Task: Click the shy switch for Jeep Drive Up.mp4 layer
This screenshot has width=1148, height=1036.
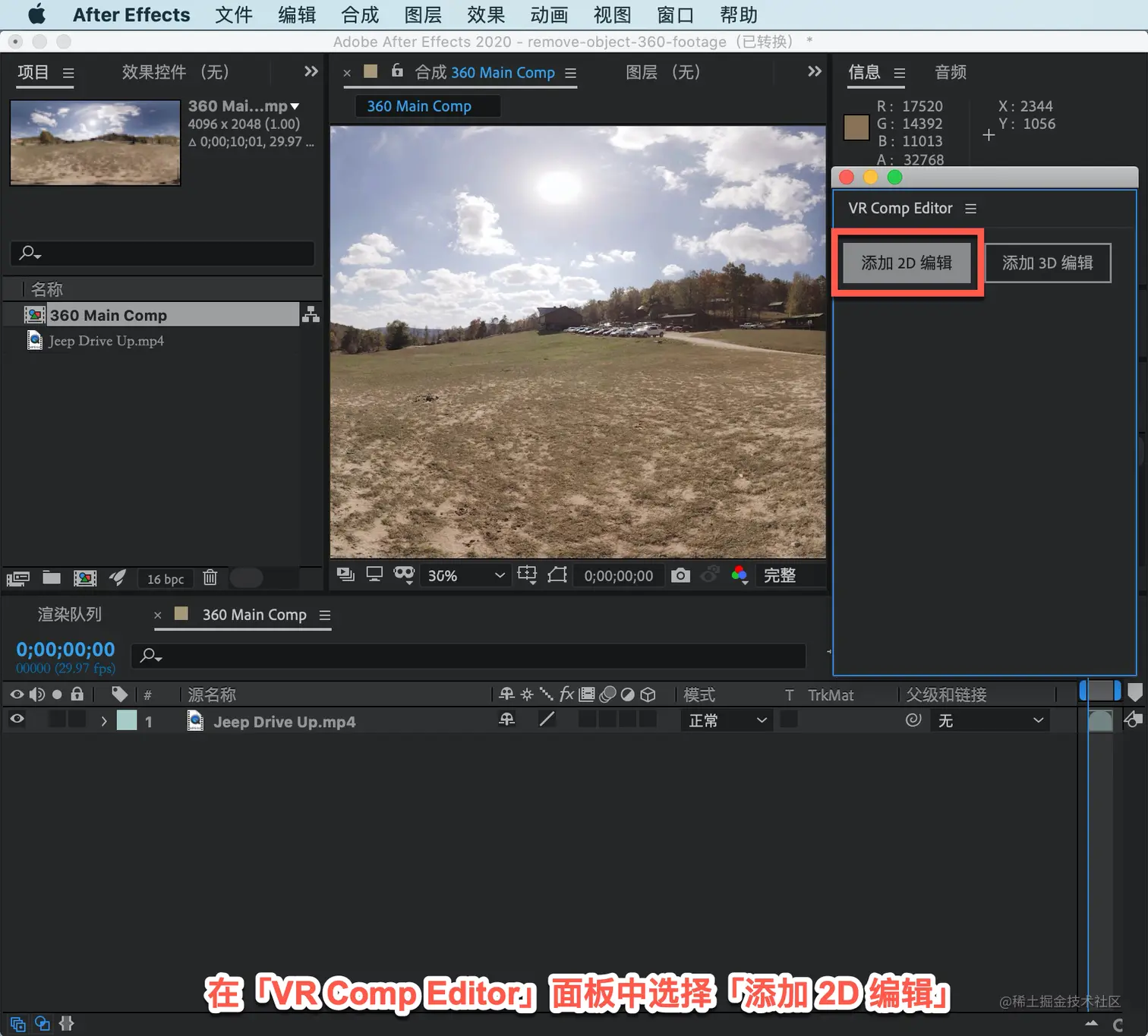Action: click(506, 719)
